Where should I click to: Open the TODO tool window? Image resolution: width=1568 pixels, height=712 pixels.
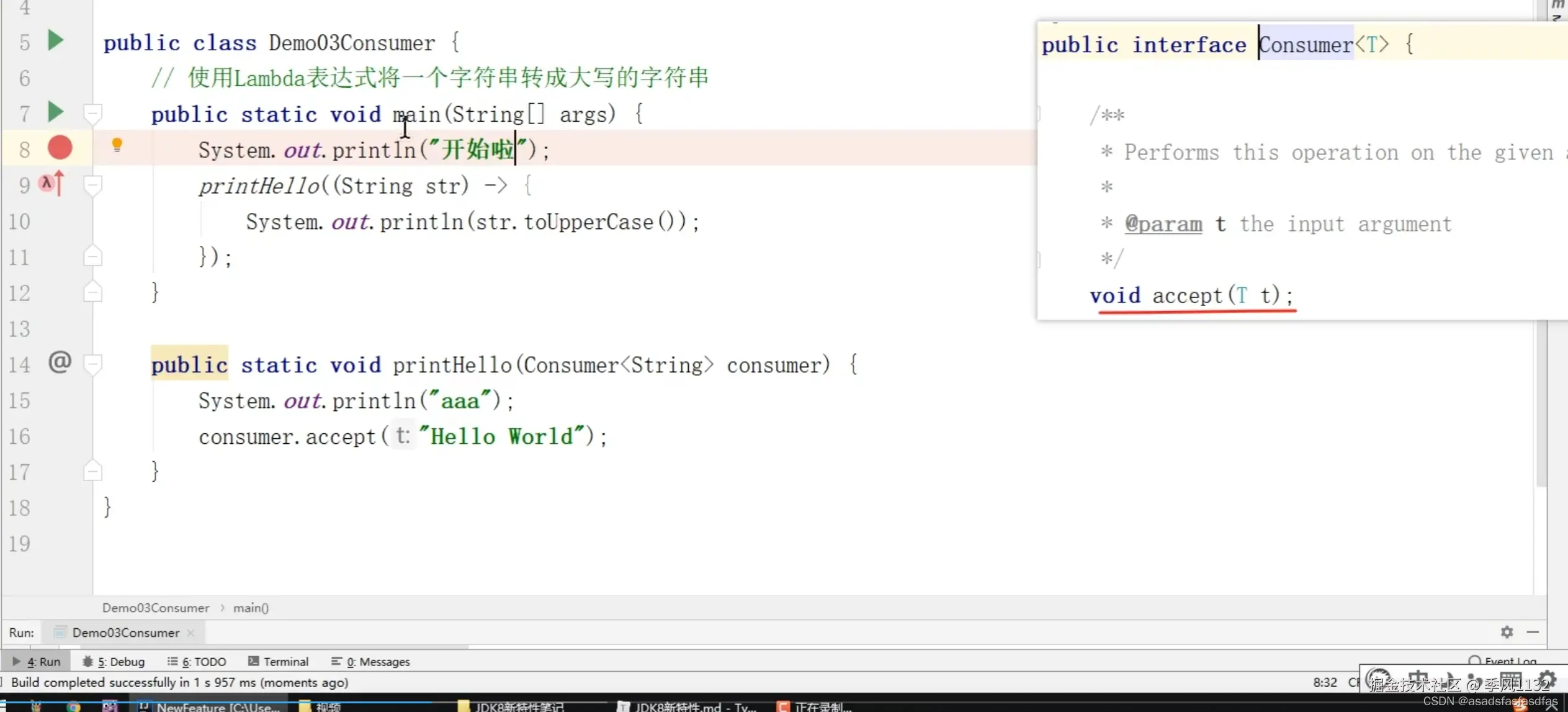click(x=197, y=662)
